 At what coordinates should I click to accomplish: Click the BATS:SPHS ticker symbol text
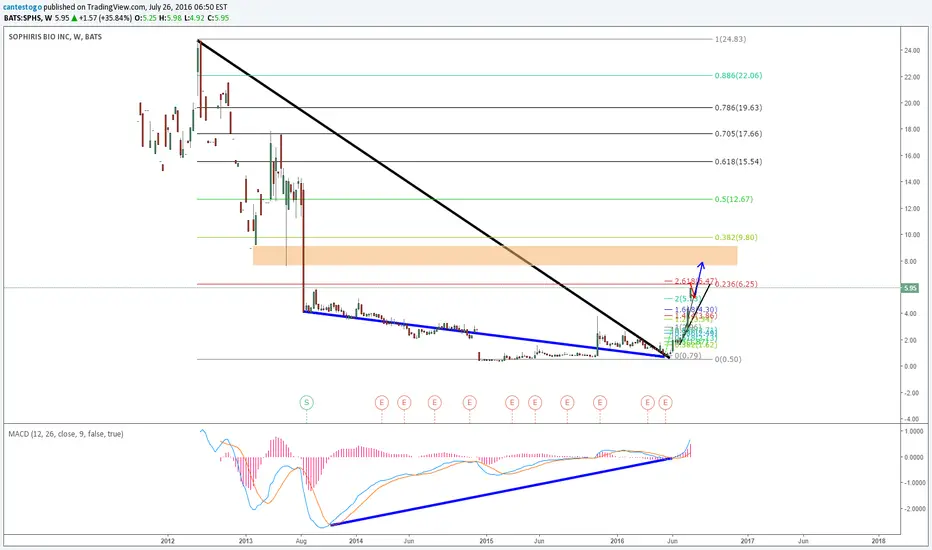[23, 18]
